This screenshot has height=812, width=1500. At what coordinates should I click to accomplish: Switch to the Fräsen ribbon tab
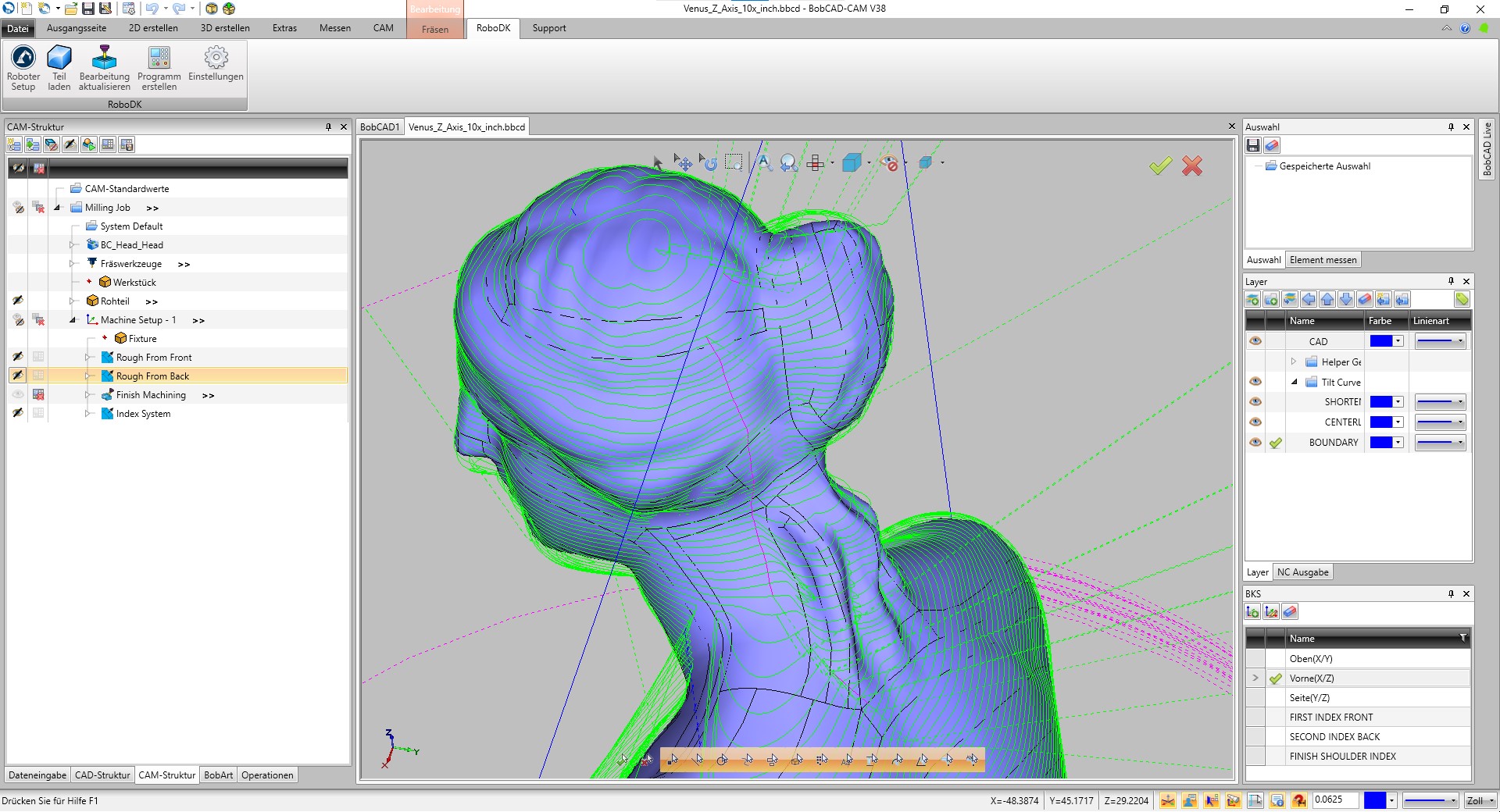tap(434, 28)
